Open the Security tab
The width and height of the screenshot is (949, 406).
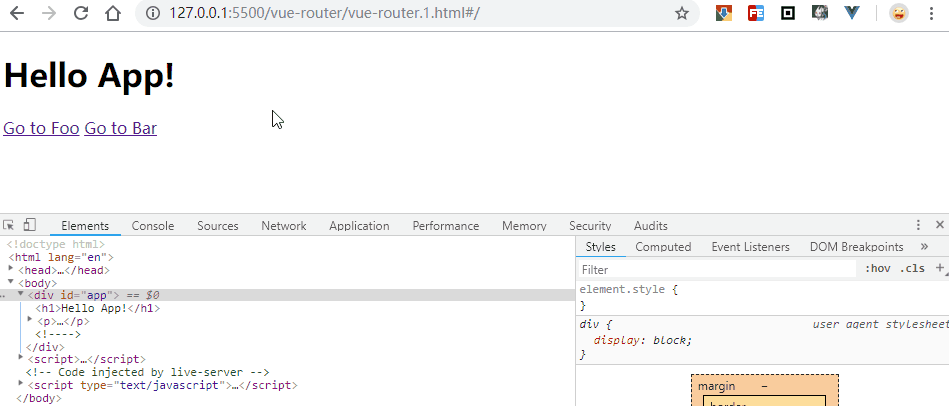tap(590, 226)
